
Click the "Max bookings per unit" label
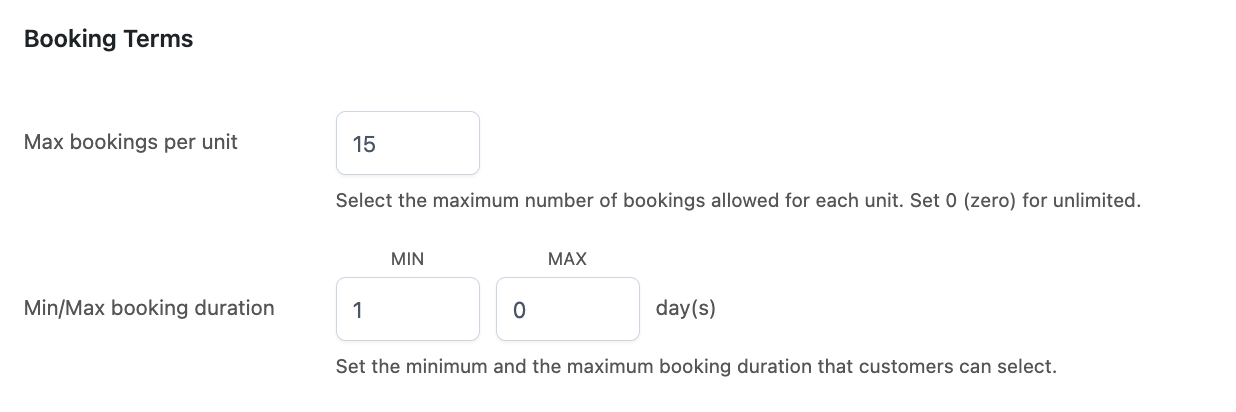[131, 142]
